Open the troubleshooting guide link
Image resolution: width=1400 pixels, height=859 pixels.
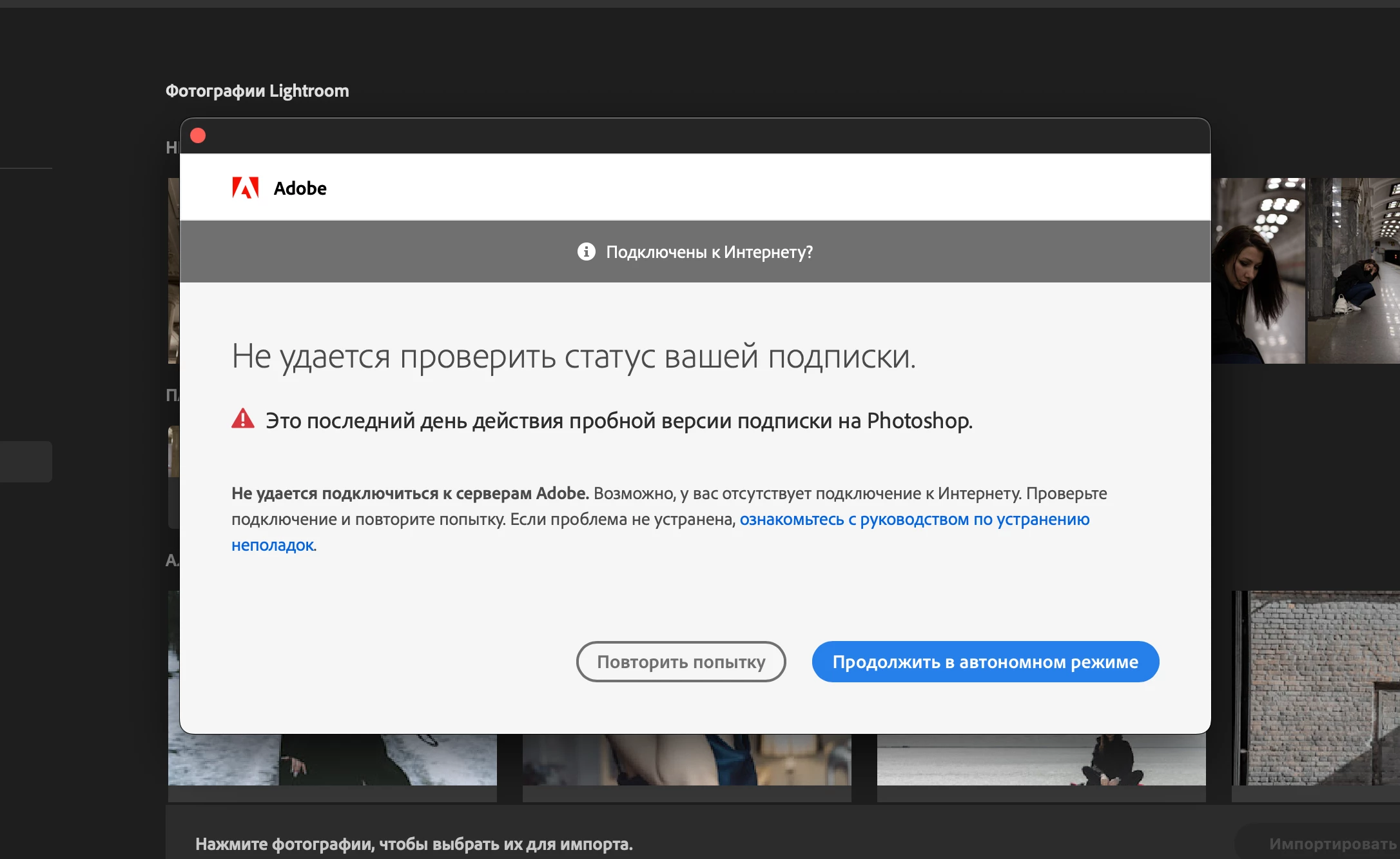tap(914, 519)
